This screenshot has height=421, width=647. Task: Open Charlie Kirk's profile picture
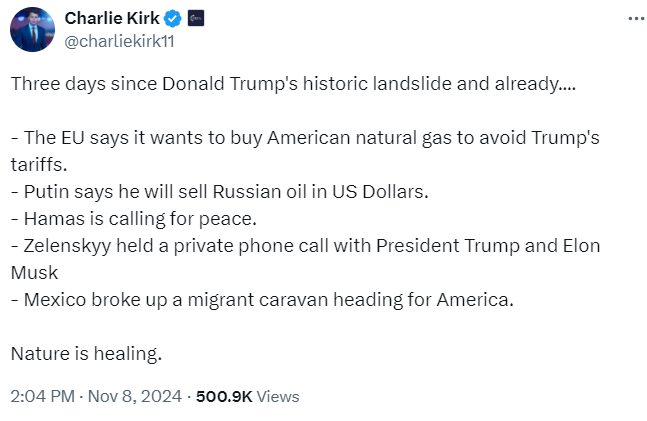[32, 29]
